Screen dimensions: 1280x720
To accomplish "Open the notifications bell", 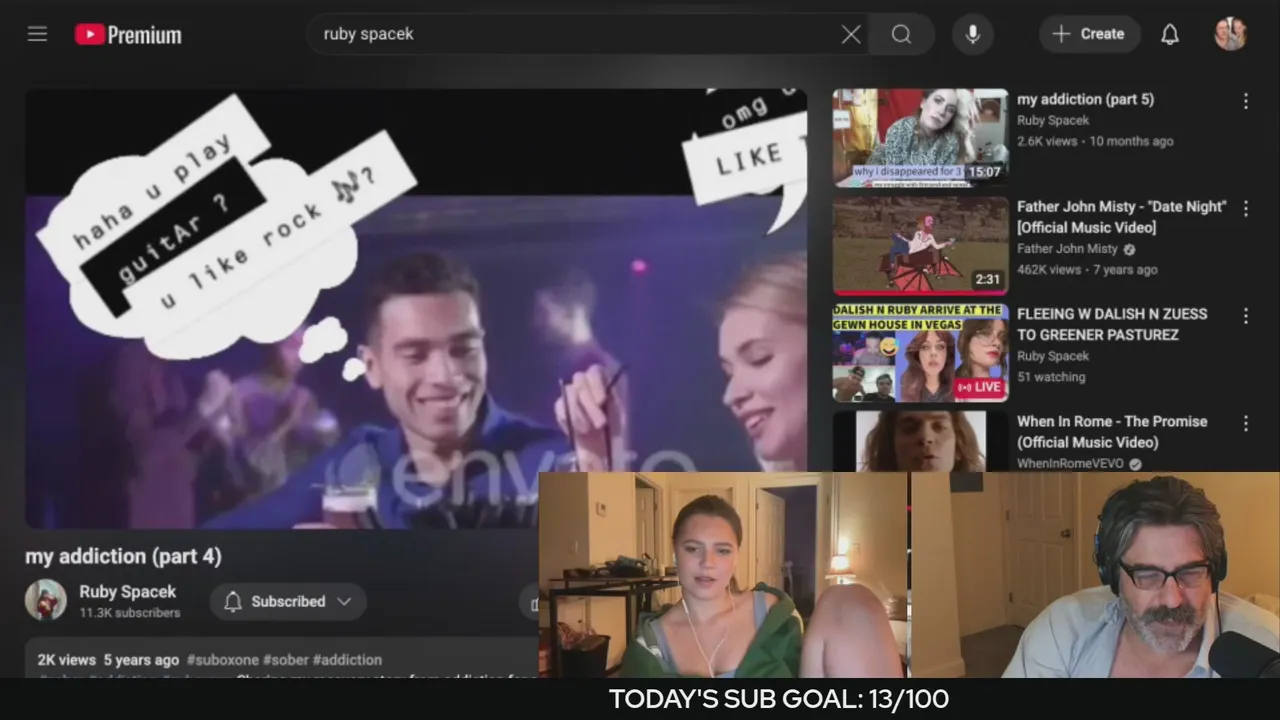I will point(1170,35).
